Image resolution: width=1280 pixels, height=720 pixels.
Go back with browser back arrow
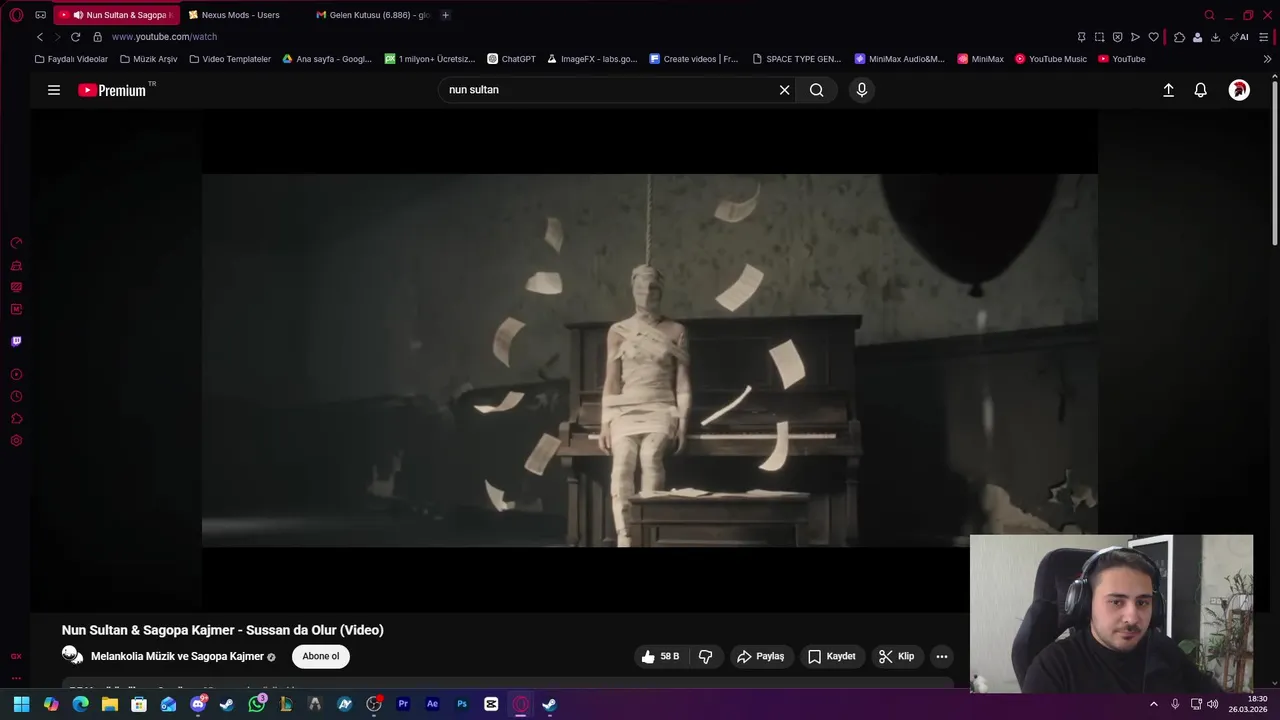40,37
